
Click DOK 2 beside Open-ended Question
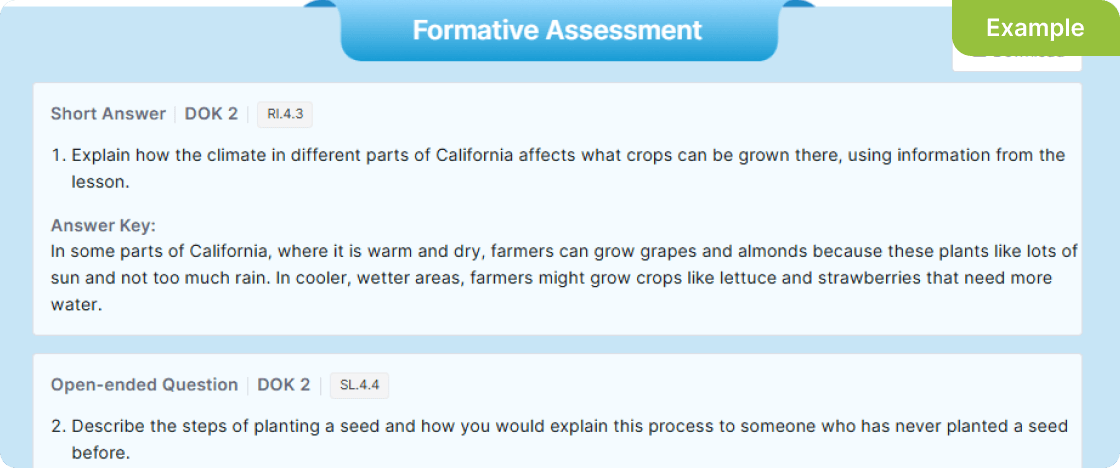[284, 385]
